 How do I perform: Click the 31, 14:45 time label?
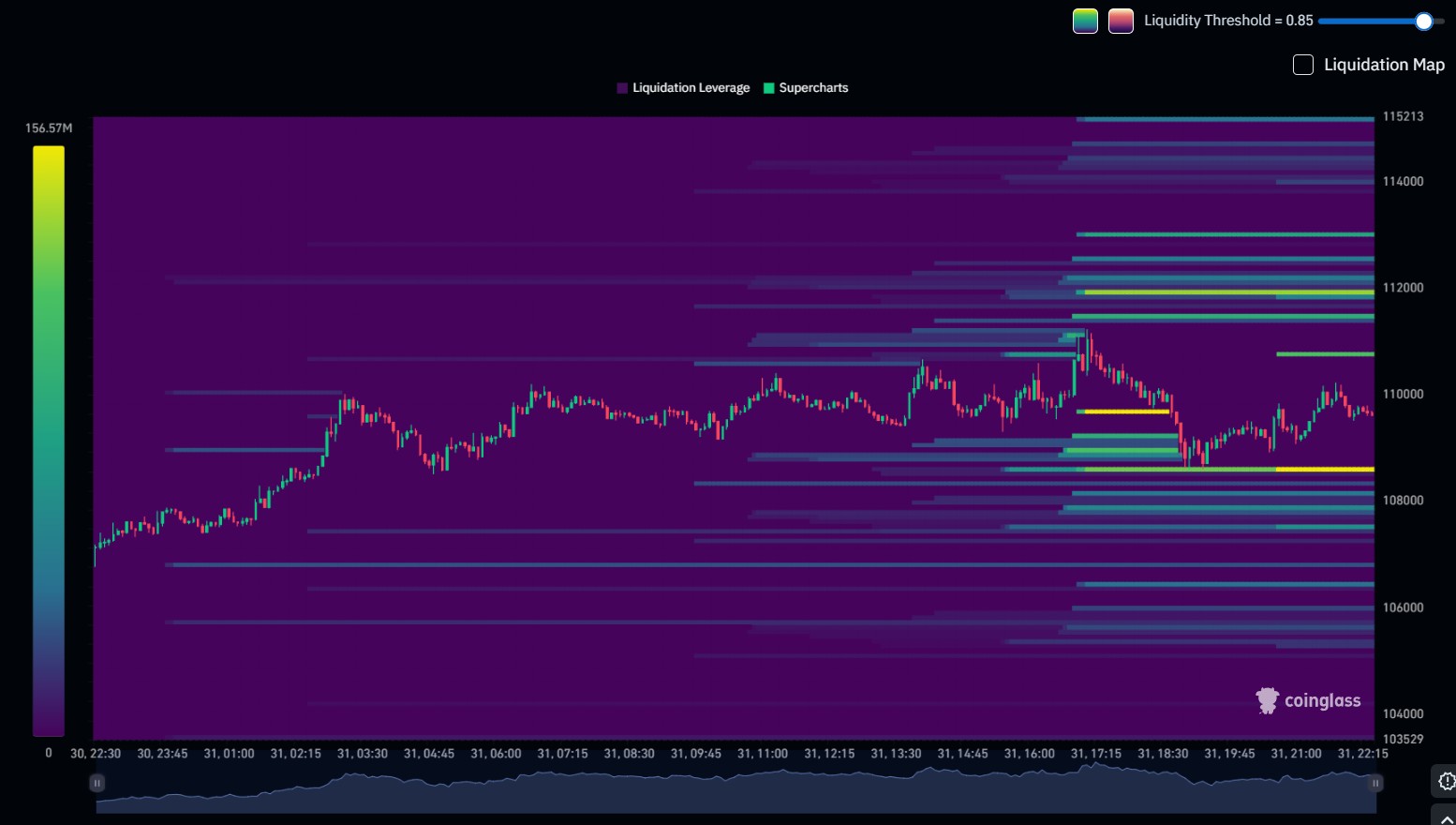(962, 754)
